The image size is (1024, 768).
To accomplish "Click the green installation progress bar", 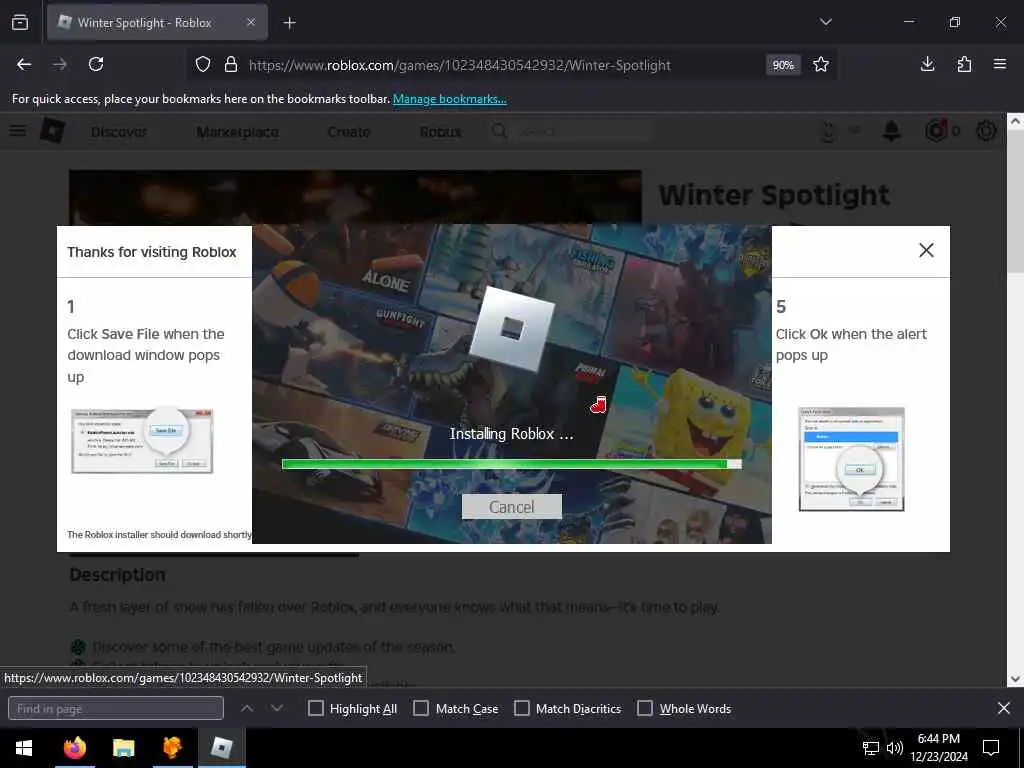I will click(511, 464).
